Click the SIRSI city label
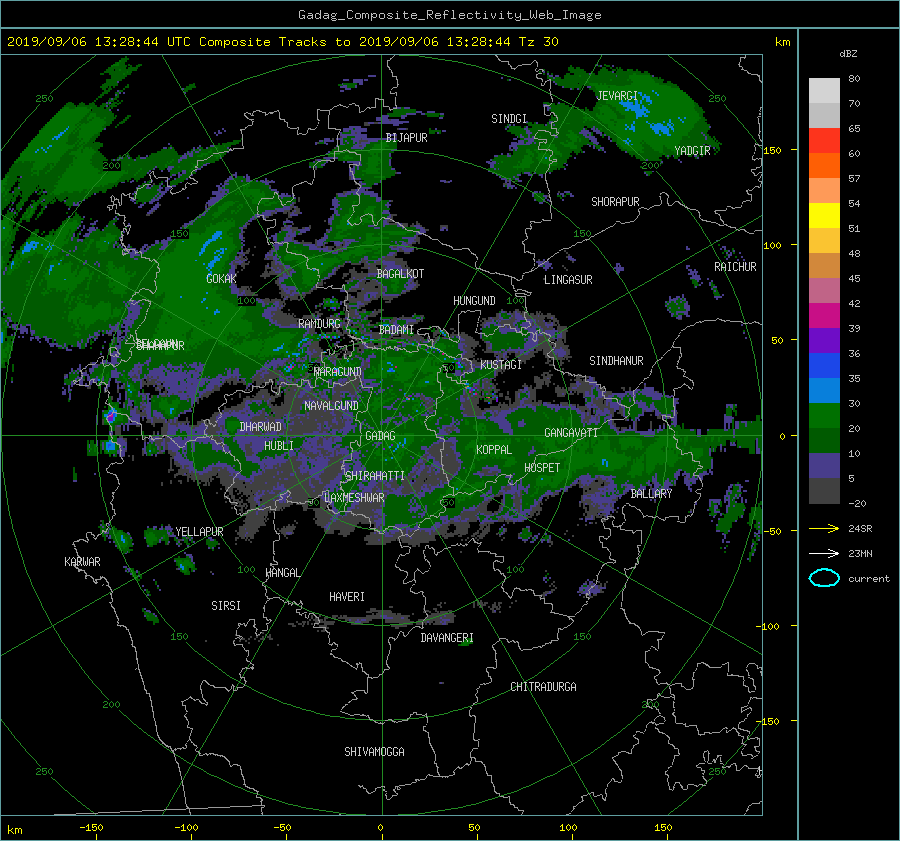900x841 pixels. click(226, 606)
